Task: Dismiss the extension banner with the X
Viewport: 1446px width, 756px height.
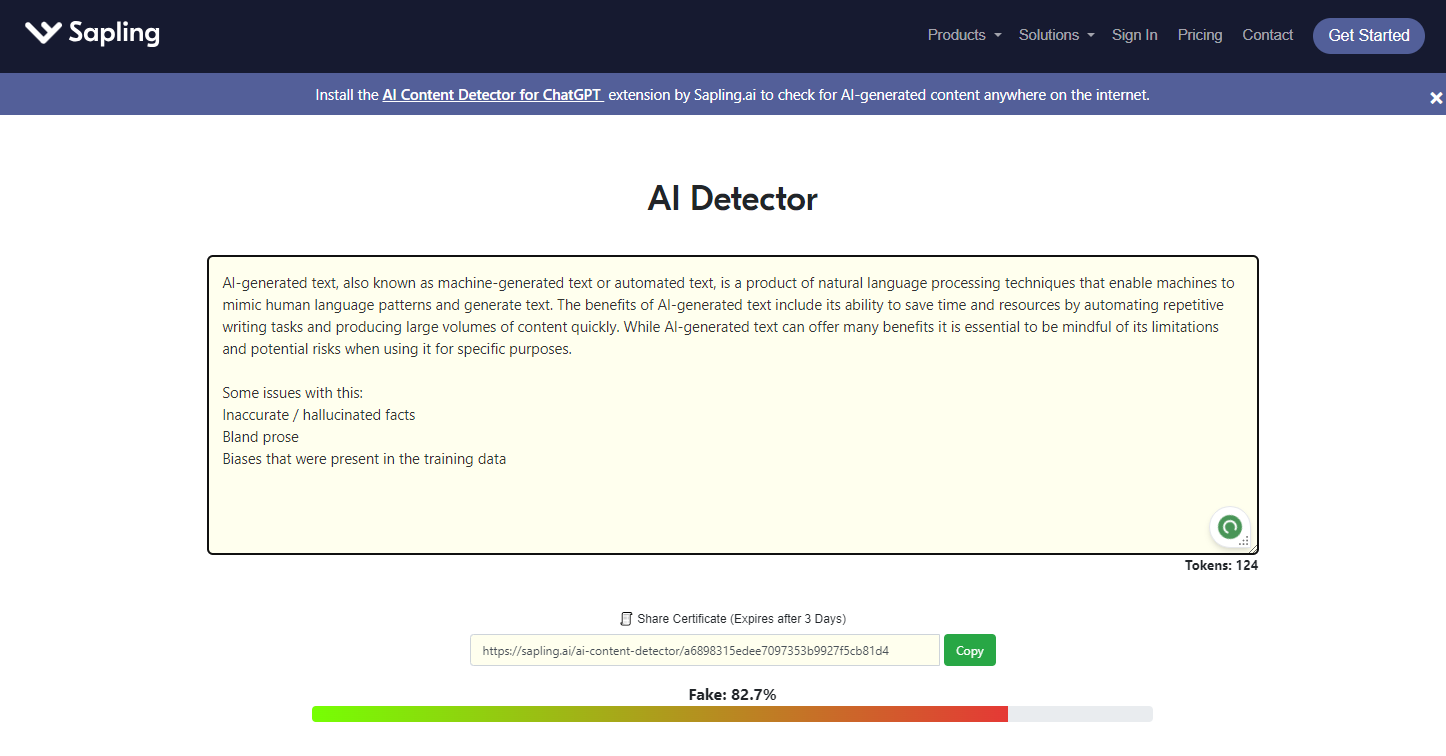Action: 1436,98
